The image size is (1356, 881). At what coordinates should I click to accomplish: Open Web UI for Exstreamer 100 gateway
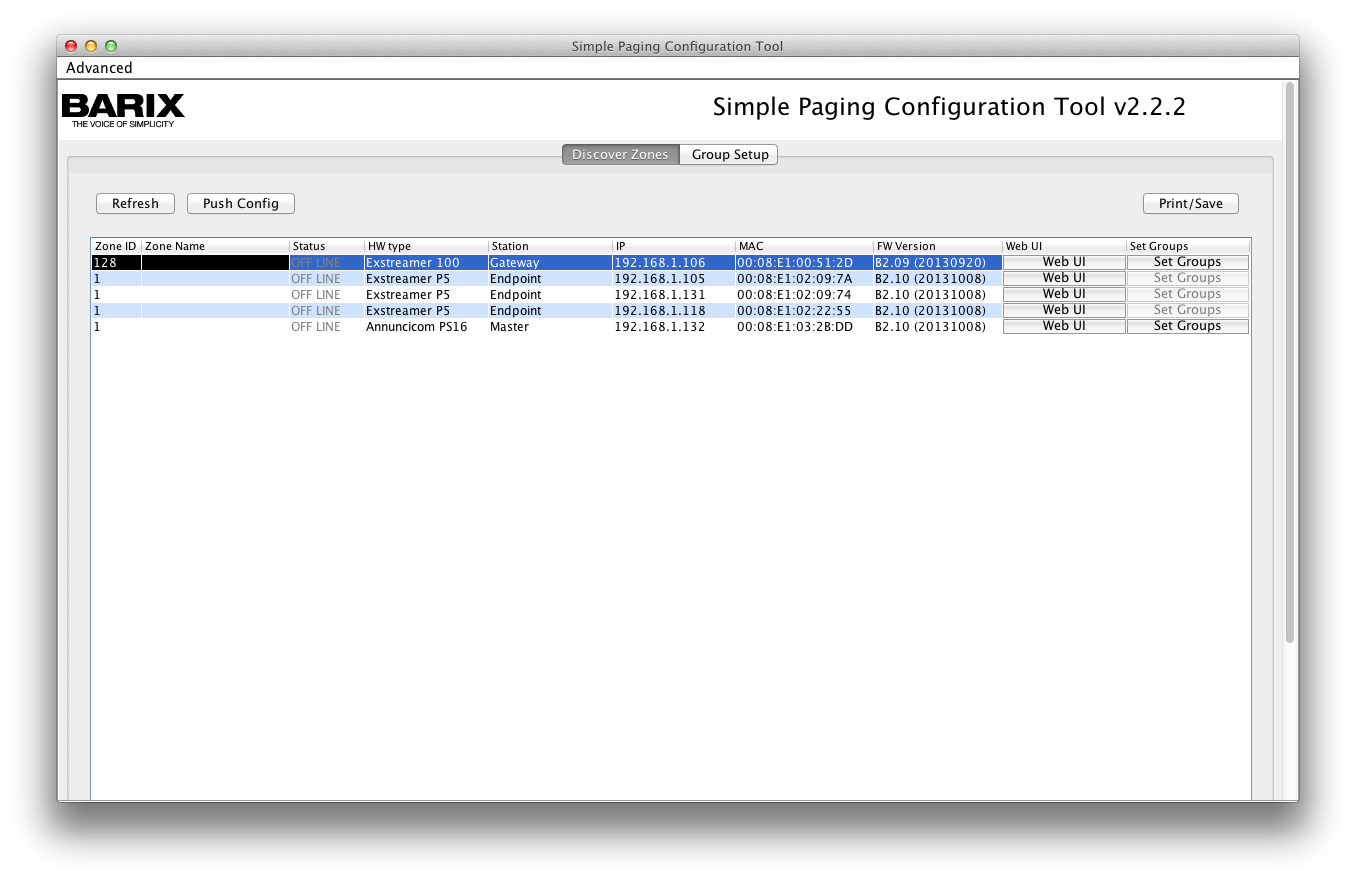(x=1063, y=262)
